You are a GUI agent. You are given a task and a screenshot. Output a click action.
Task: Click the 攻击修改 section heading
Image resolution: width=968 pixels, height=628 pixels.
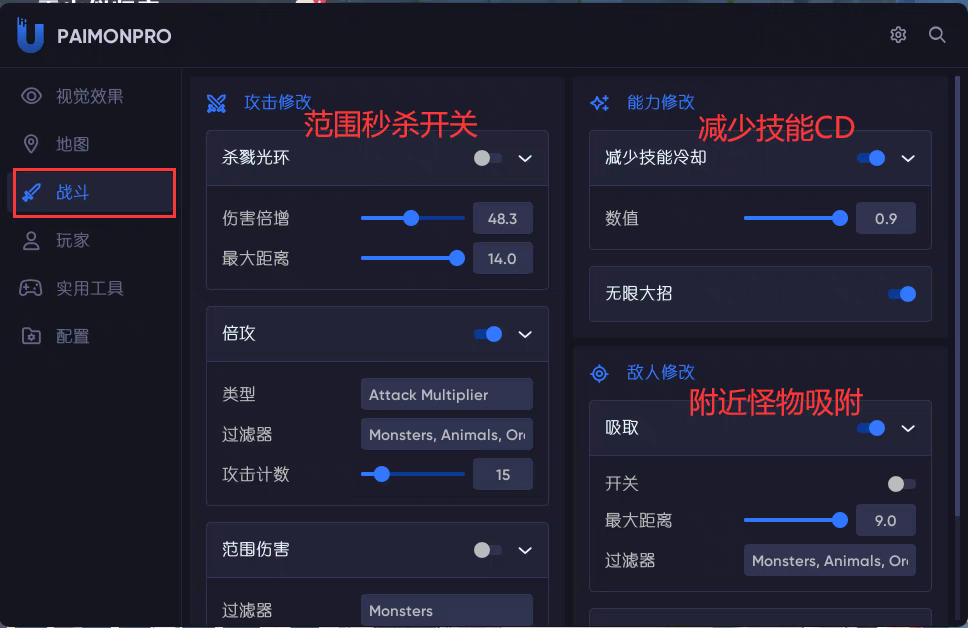pos(278,103)
